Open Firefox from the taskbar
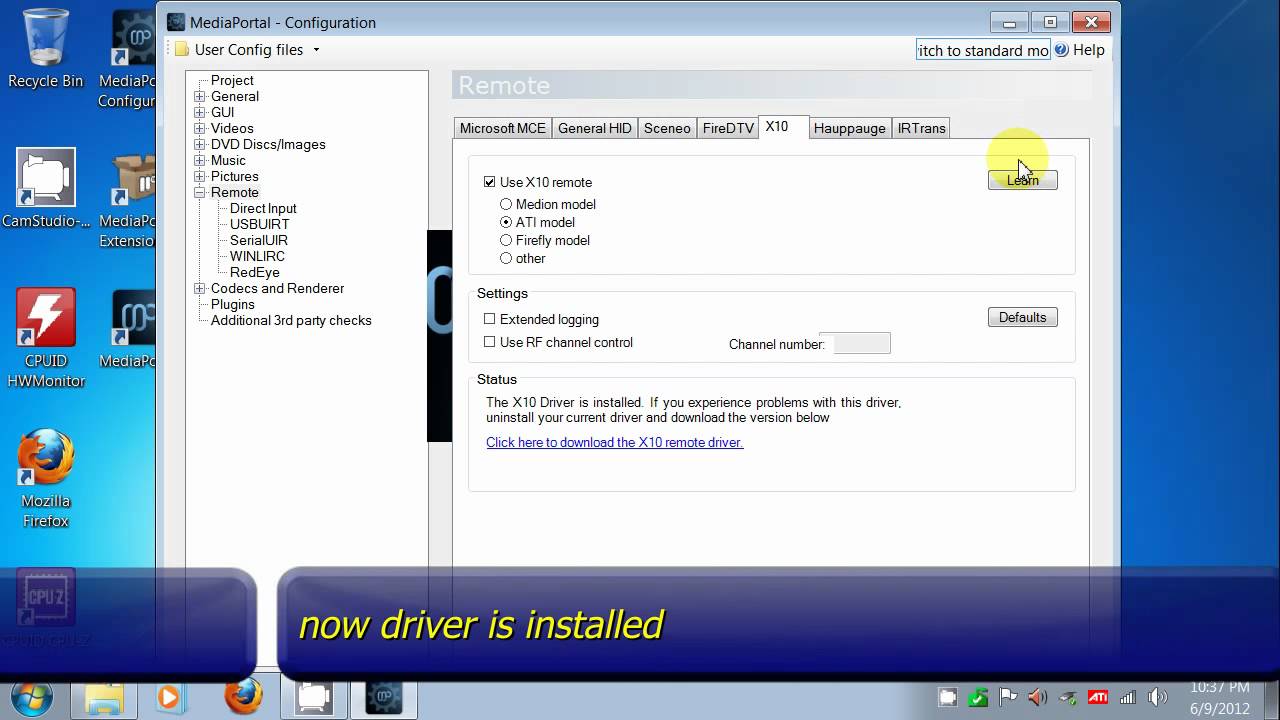1280x720 pixels. (x=243, y=697)
